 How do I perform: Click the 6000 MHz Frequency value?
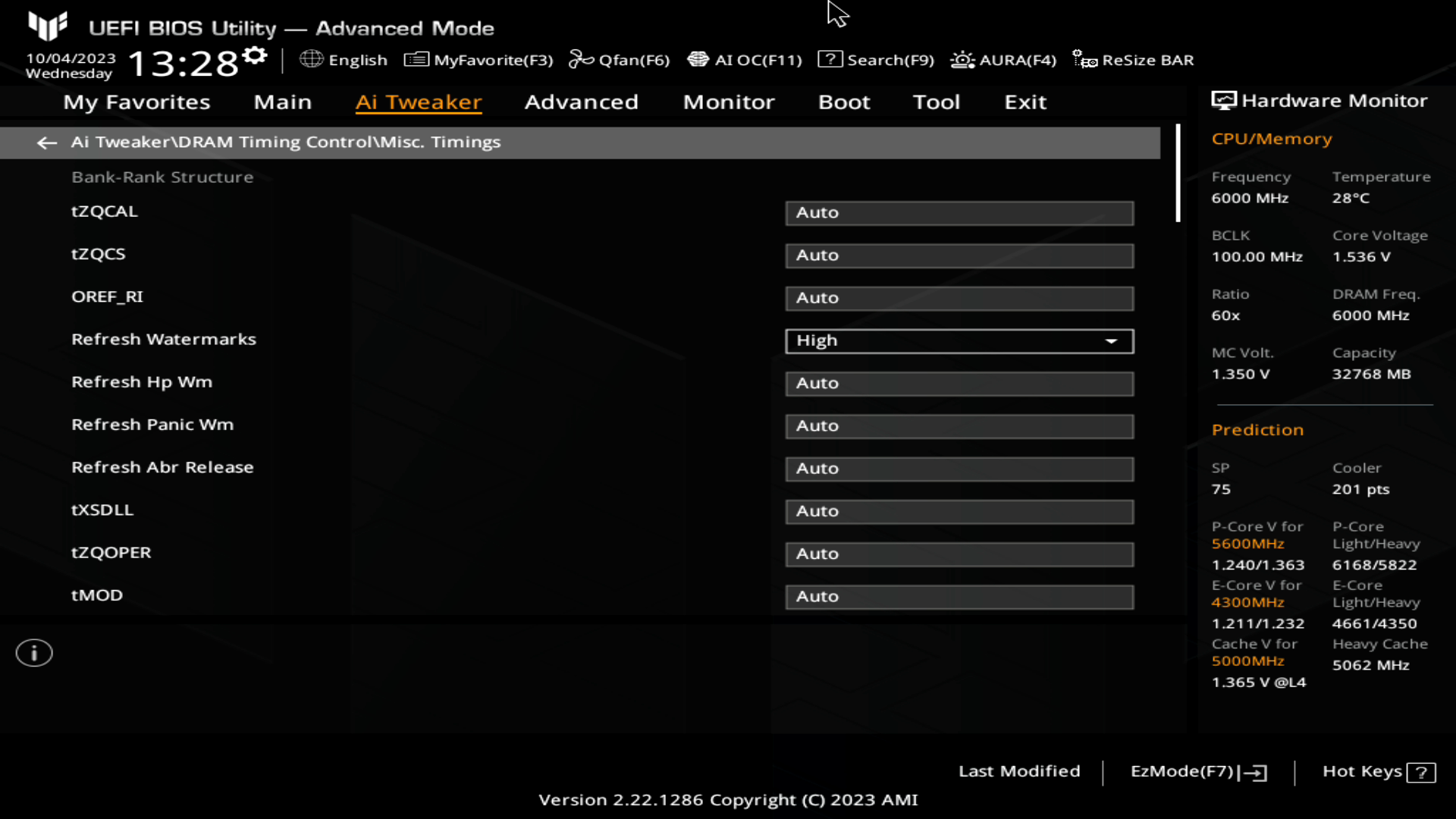click(x=1250, y=199)
